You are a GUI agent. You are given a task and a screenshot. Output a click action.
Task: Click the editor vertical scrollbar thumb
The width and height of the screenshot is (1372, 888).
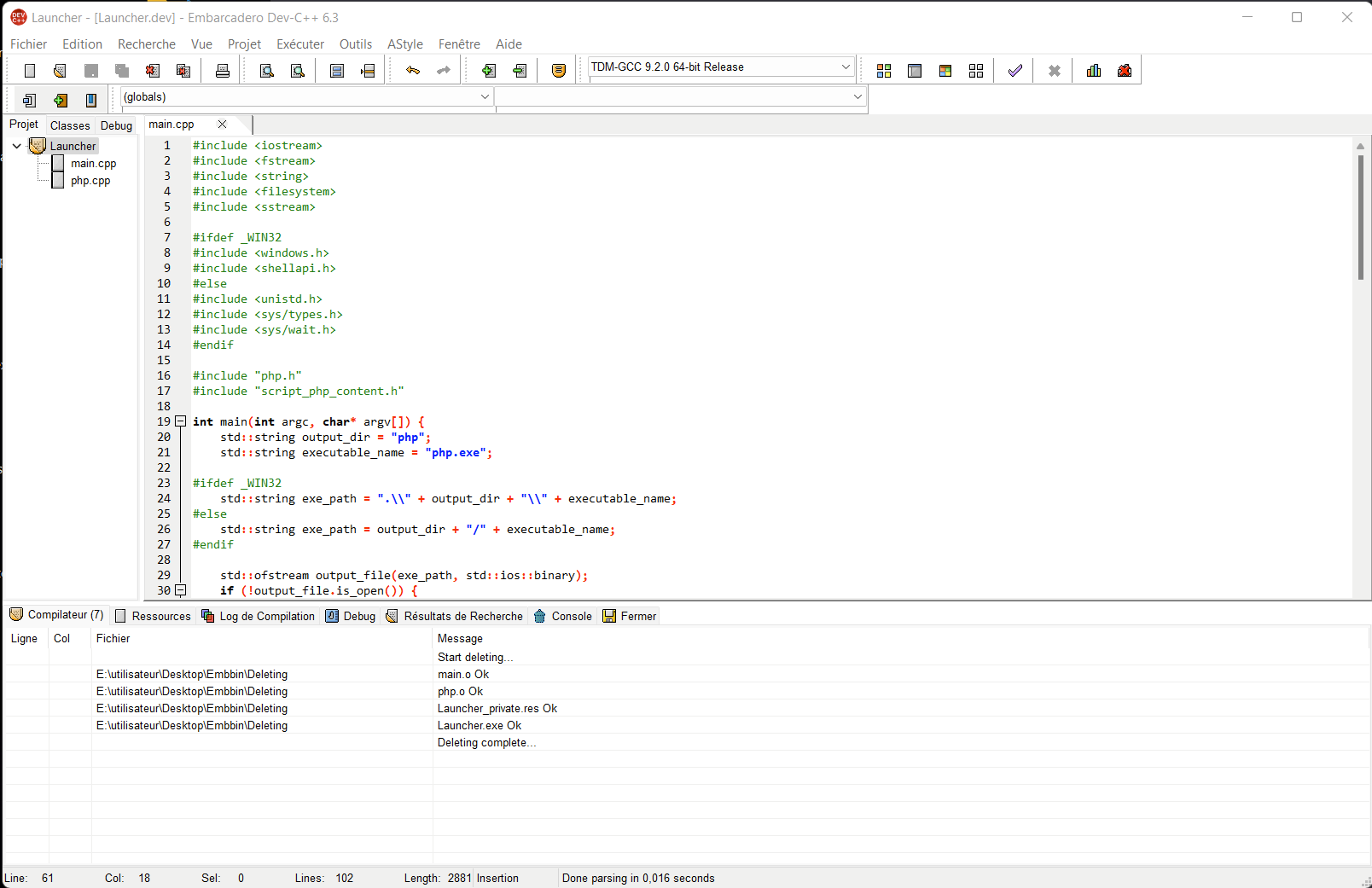click(1360, 218)
